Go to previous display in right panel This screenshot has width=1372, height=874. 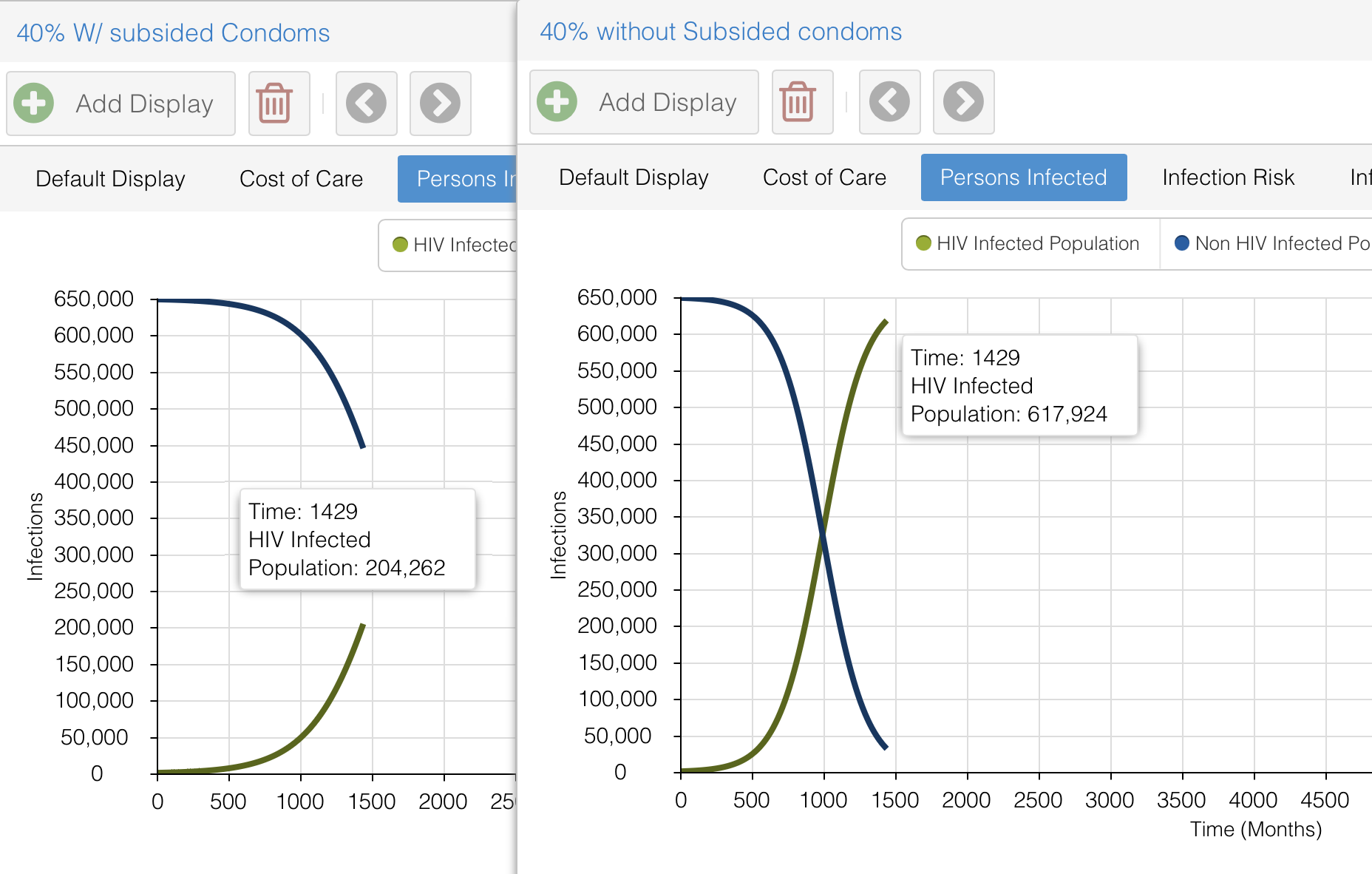[x=889, y=102]
